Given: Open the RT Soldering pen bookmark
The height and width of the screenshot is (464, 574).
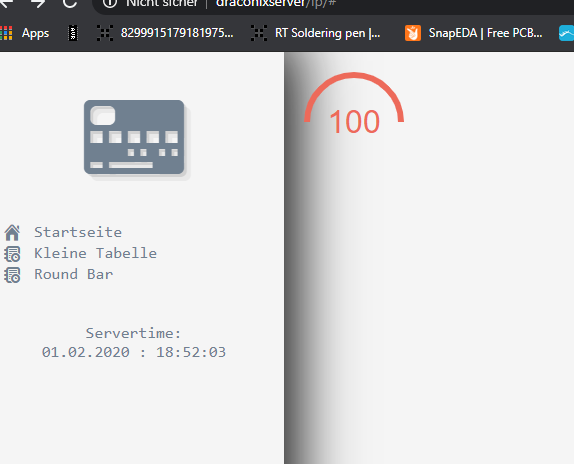Looking at the screenshot, I should point(328,33).
